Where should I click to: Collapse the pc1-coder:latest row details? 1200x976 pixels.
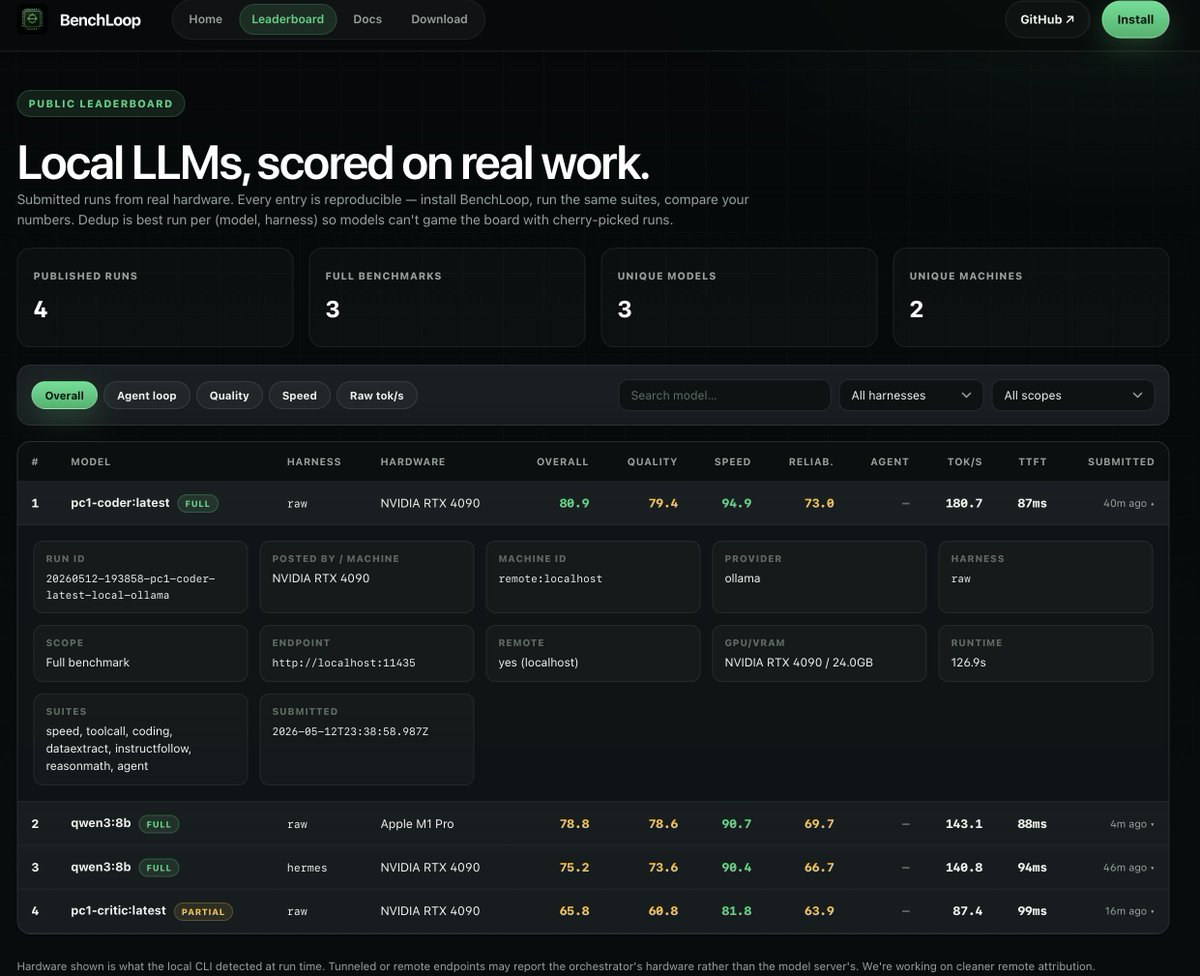point(593,503)
